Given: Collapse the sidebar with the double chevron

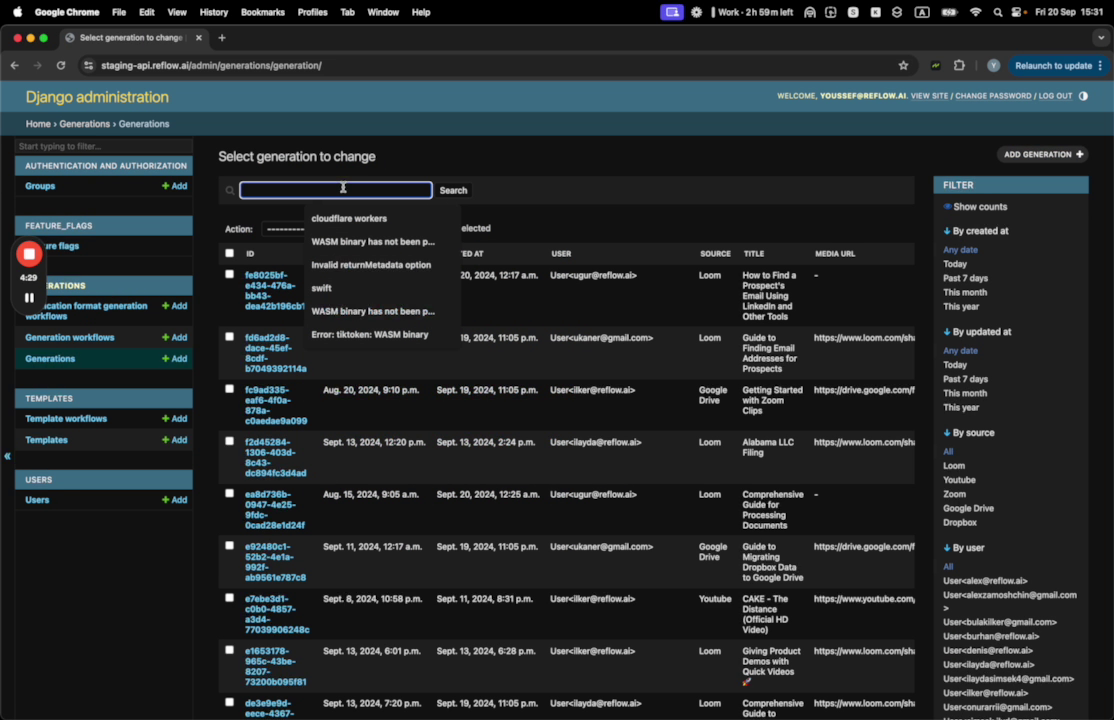Looking at the screenshot, I should tap(7, 456).
